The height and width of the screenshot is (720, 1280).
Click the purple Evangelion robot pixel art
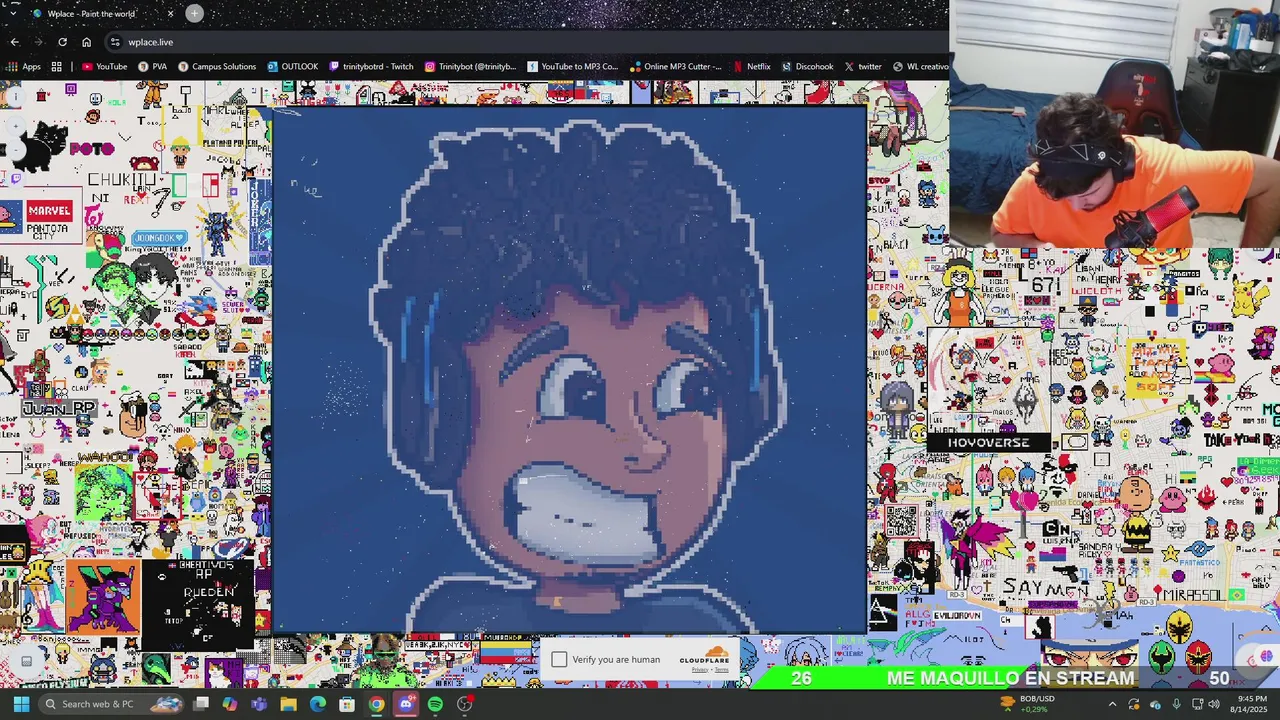[103, 597]
